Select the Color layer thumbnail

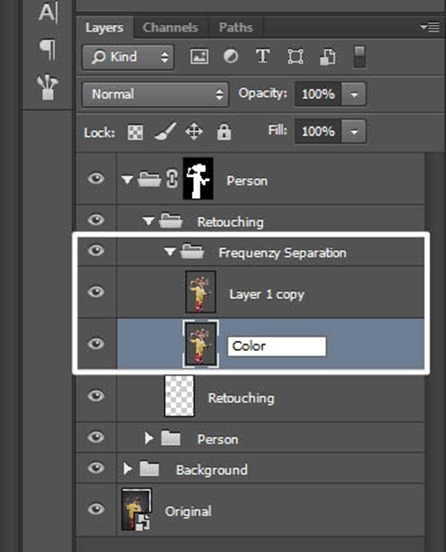tap(201, 344)
